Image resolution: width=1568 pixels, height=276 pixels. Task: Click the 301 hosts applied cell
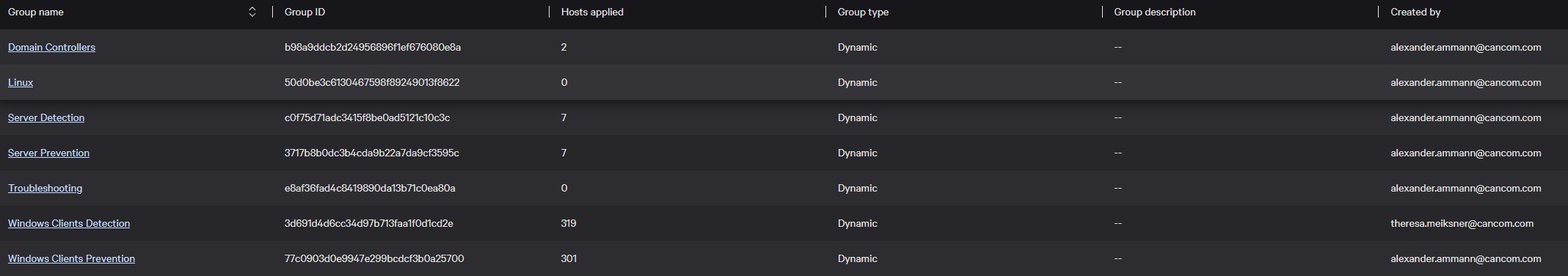[x=569, y=258]
